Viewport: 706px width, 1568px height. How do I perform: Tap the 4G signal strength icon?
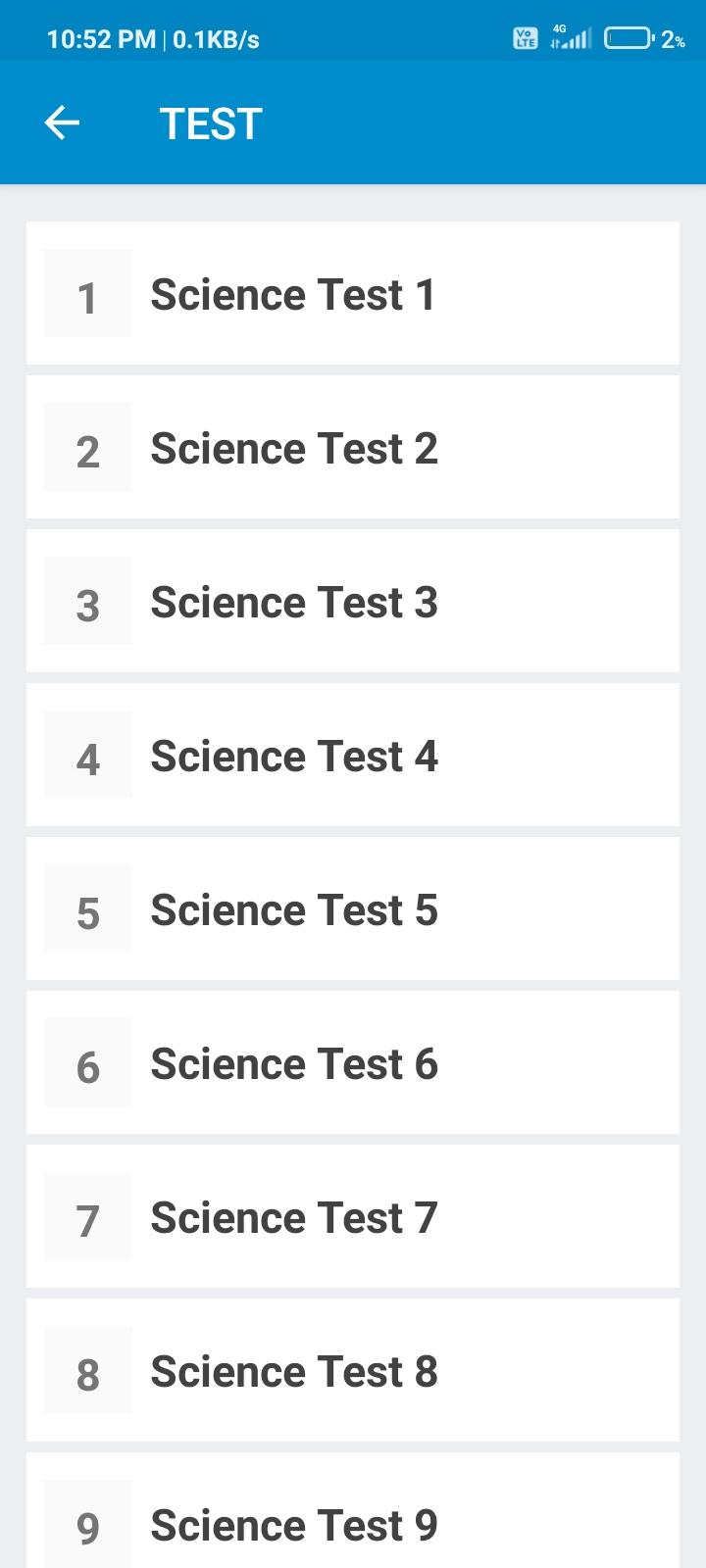click(x=571, y=37)
